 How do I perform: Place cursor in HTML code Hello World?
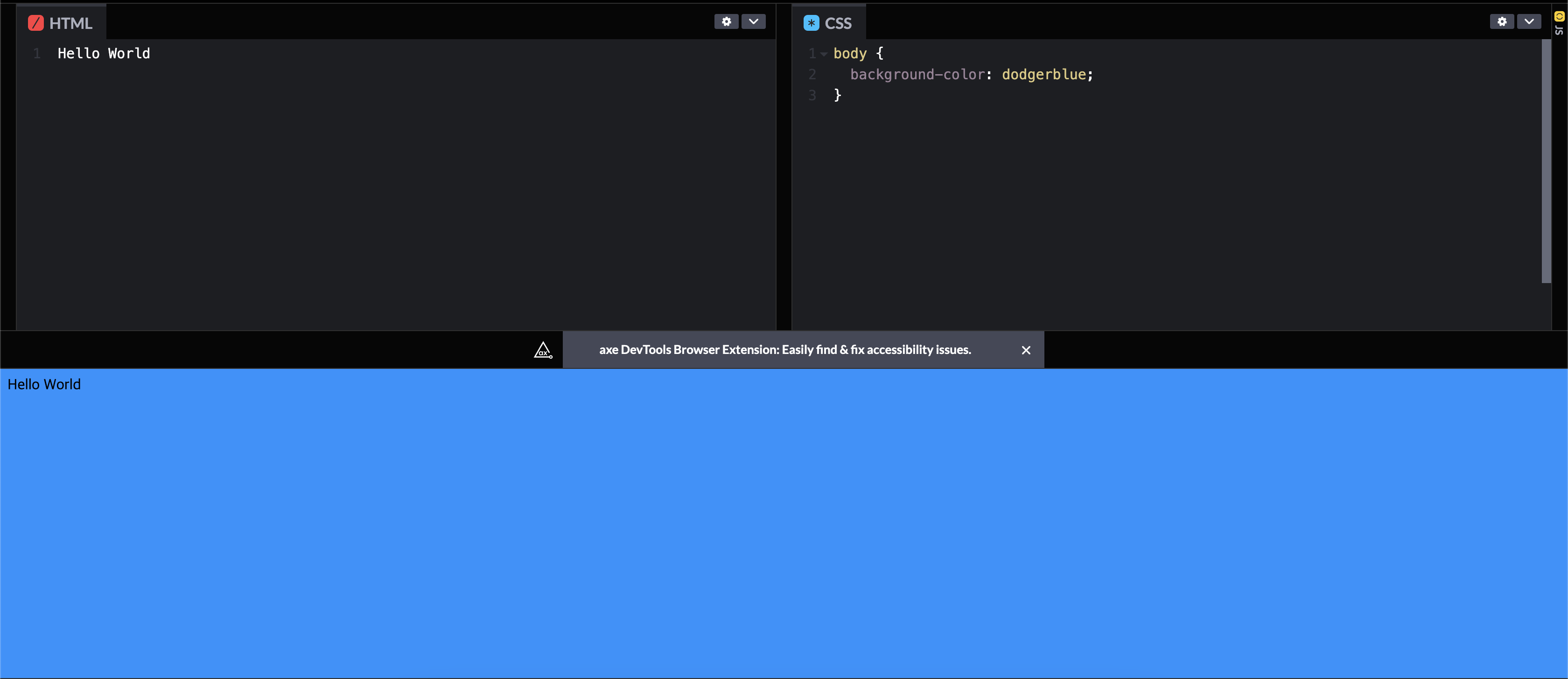point(104,54)
